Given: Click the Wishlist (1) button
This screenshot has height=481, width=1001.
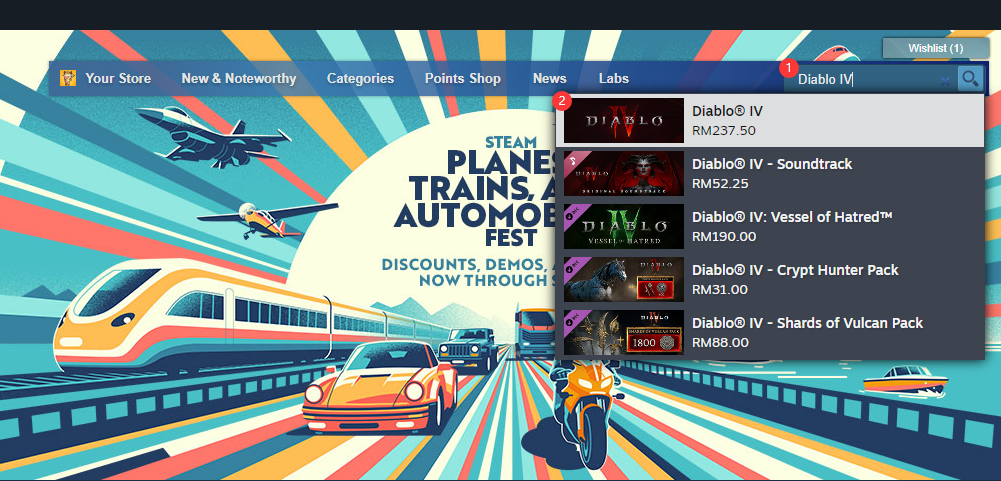Looking at the screenshot, I should point(935,48).
